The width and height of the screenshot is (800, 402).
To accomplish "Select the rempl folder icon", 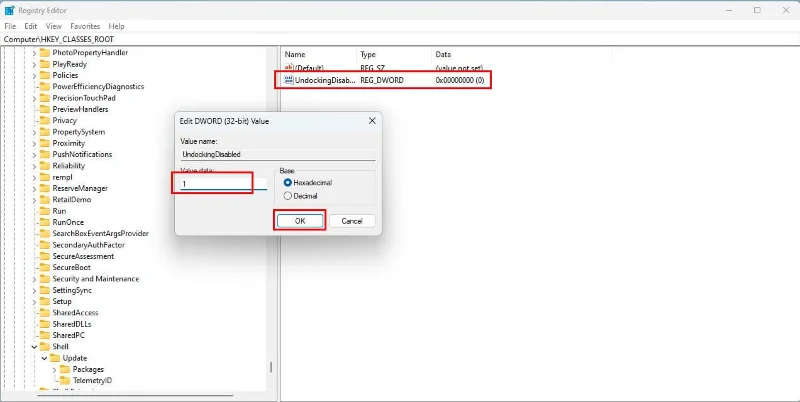I will point(44,177).
